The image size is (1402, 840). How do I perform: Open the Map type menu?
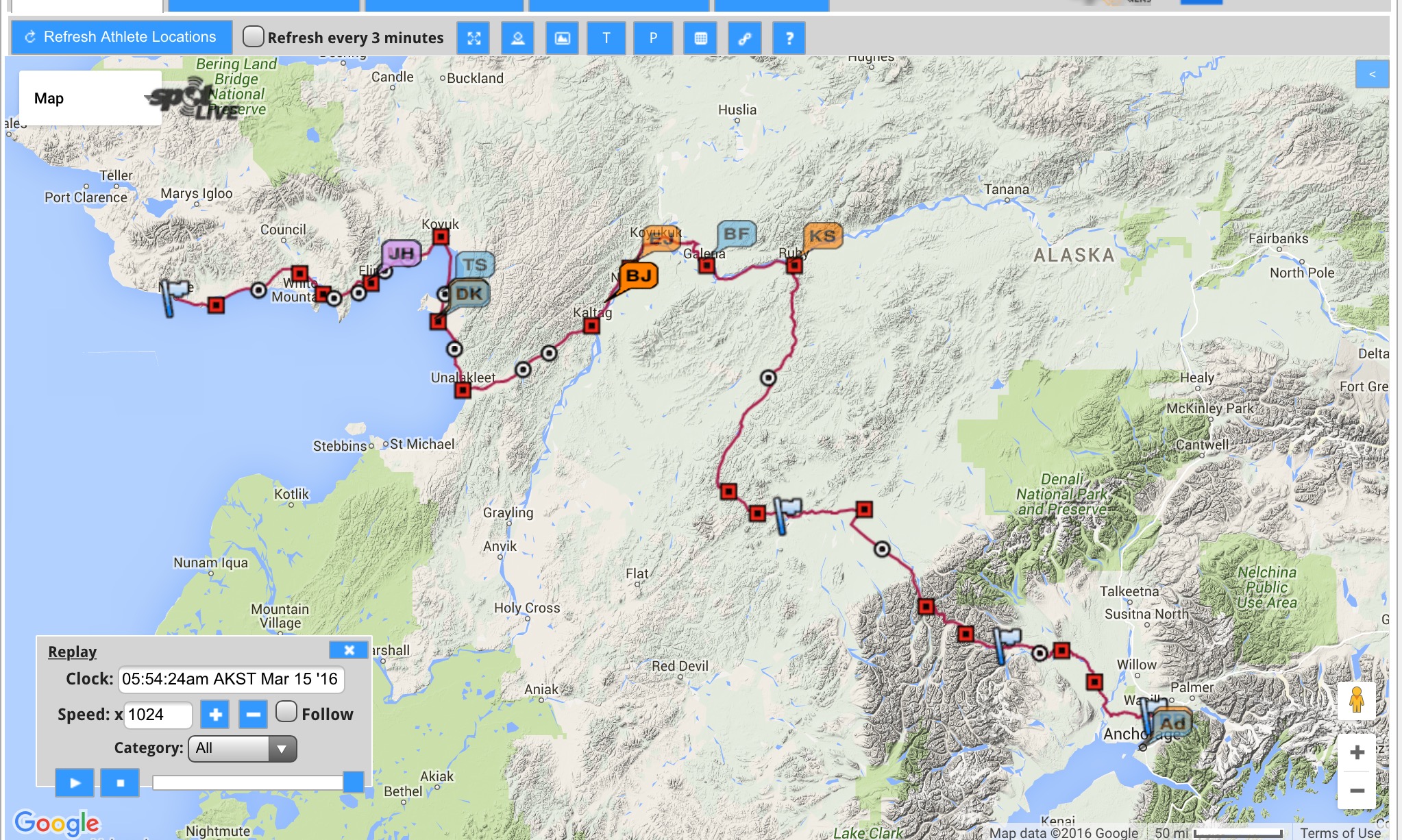coord(49,98)
